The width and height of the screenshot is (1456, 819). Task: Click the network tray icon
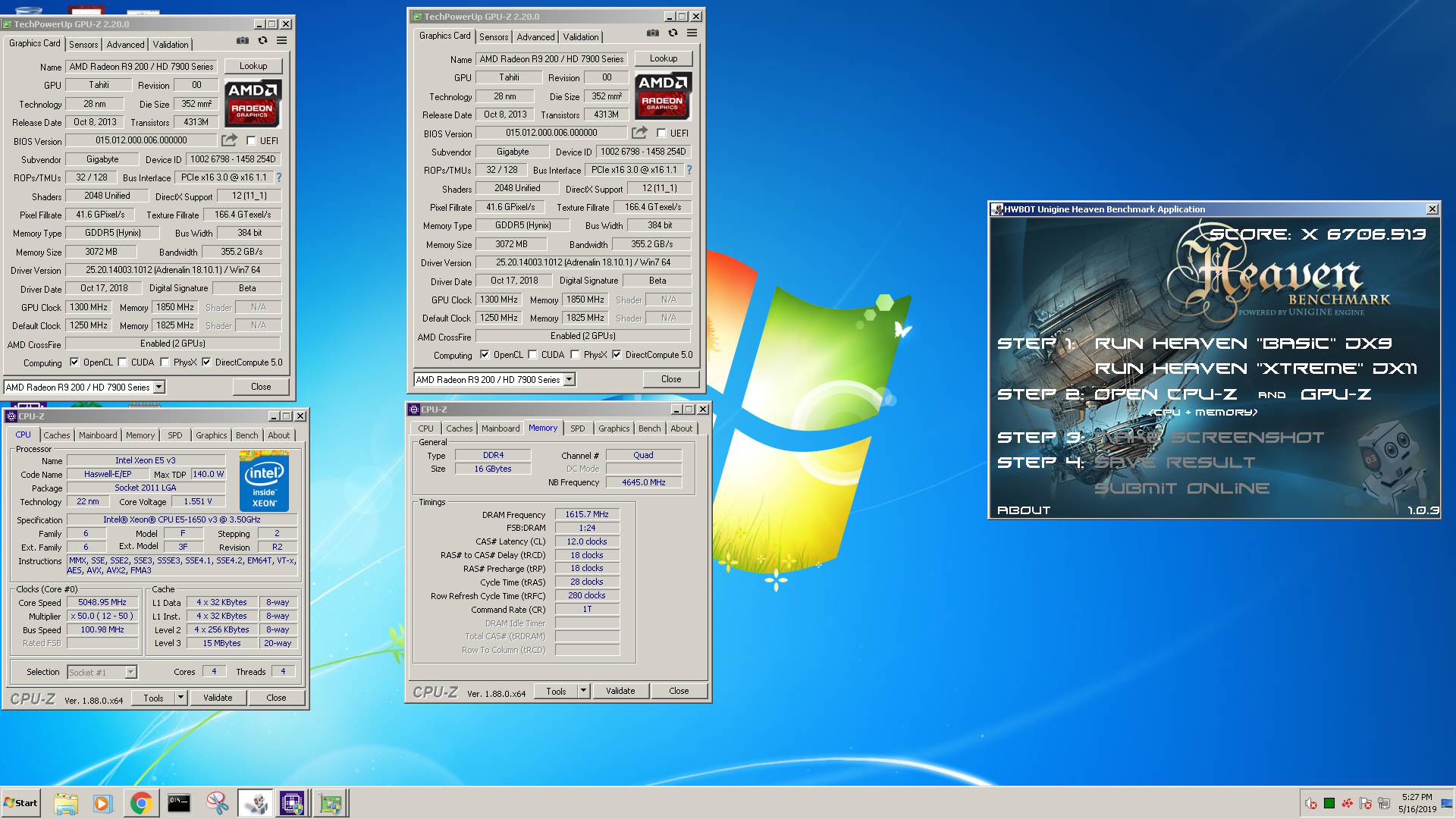click(1384, 803)
